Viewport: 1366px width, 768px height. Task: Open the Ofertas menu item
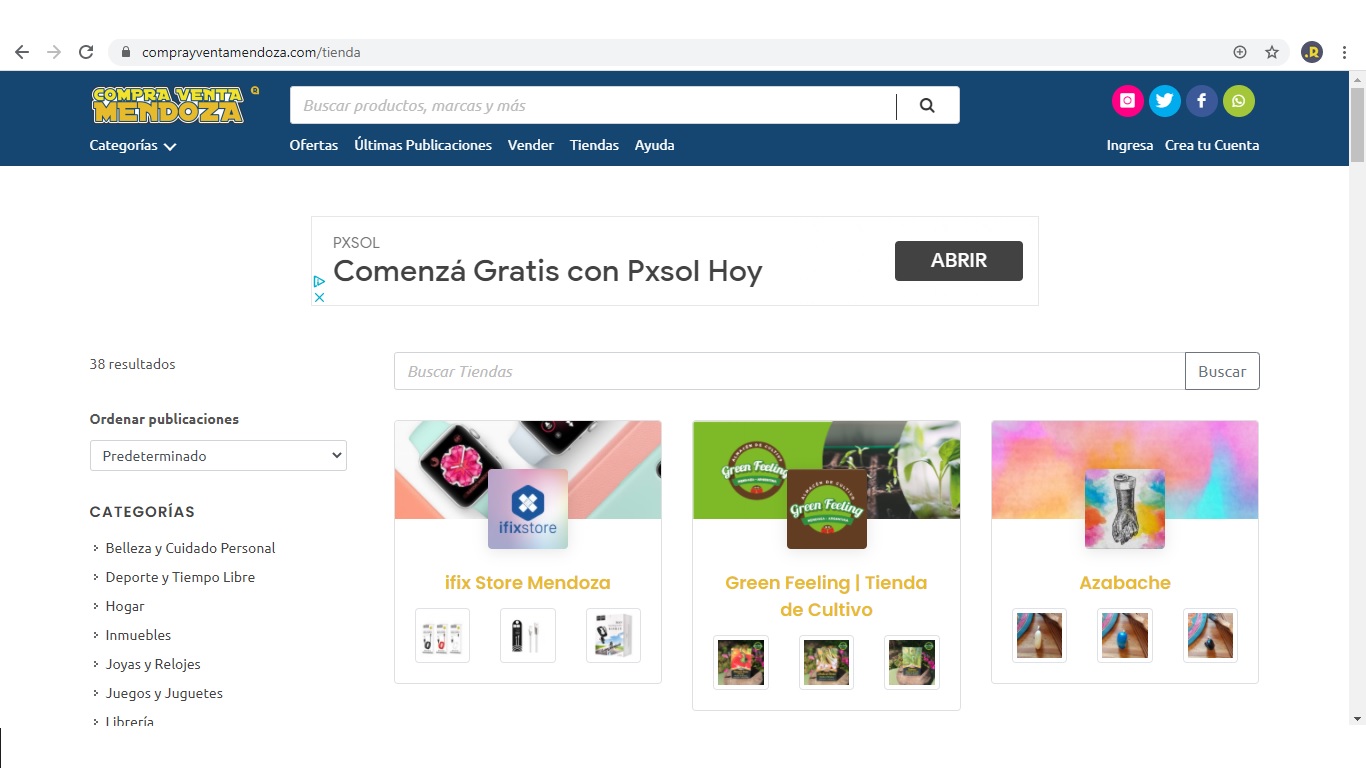click(313, 145)
